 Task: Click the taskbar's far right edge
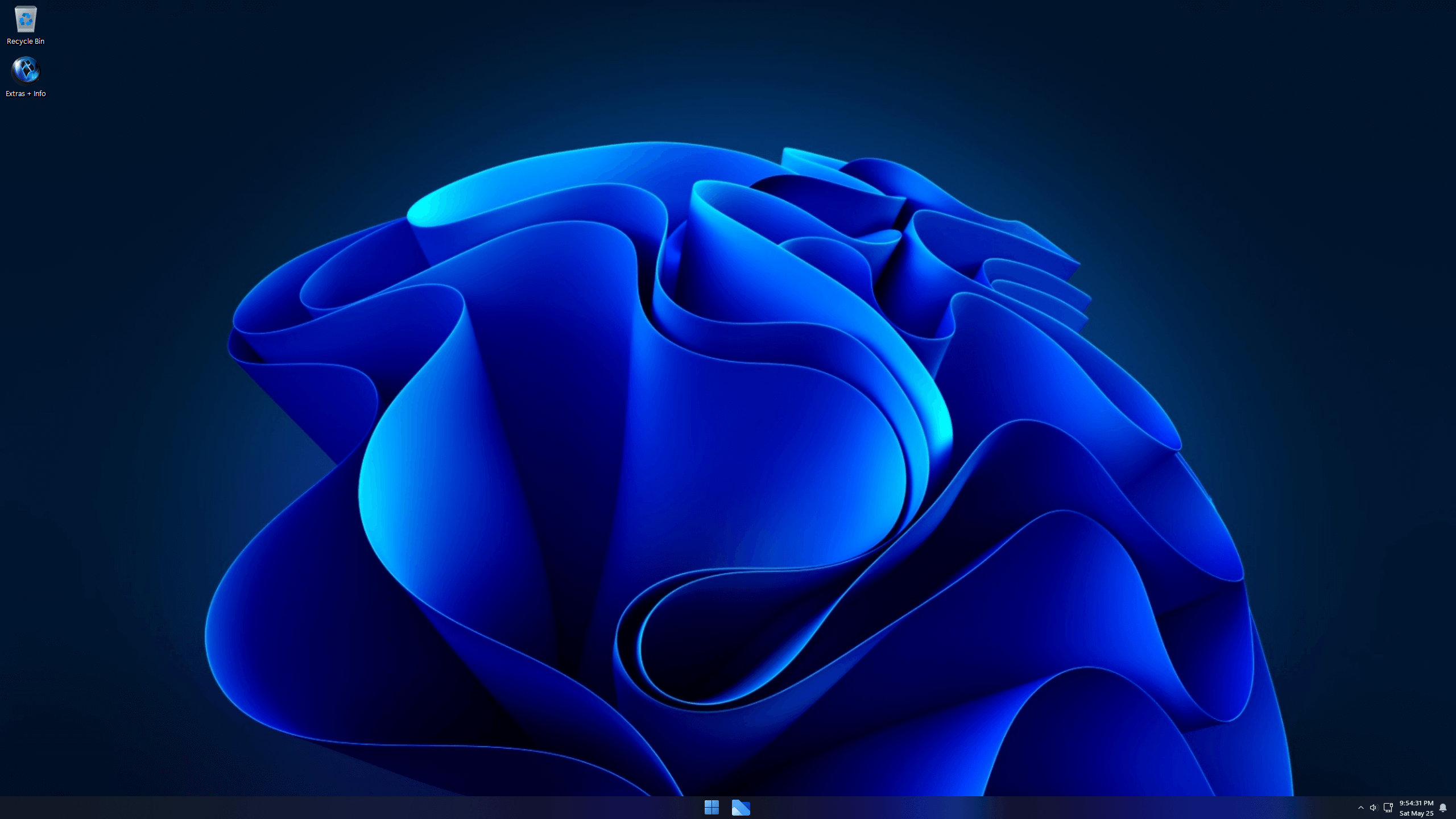(x=1454, y=808)
